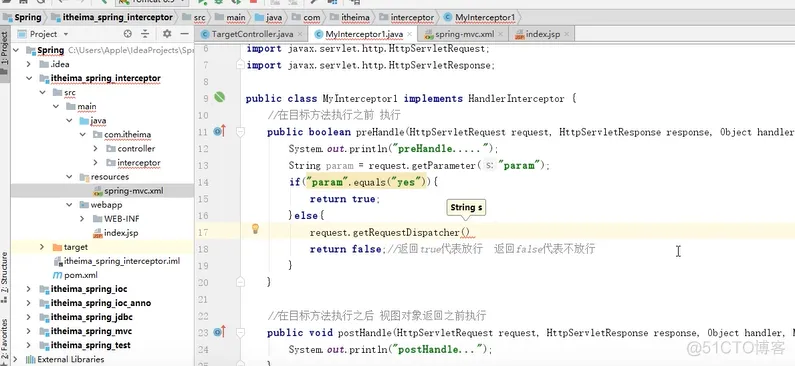795x366 pixels.
Task: Select com.itheima package in the tree
Action: pos(128,134)
